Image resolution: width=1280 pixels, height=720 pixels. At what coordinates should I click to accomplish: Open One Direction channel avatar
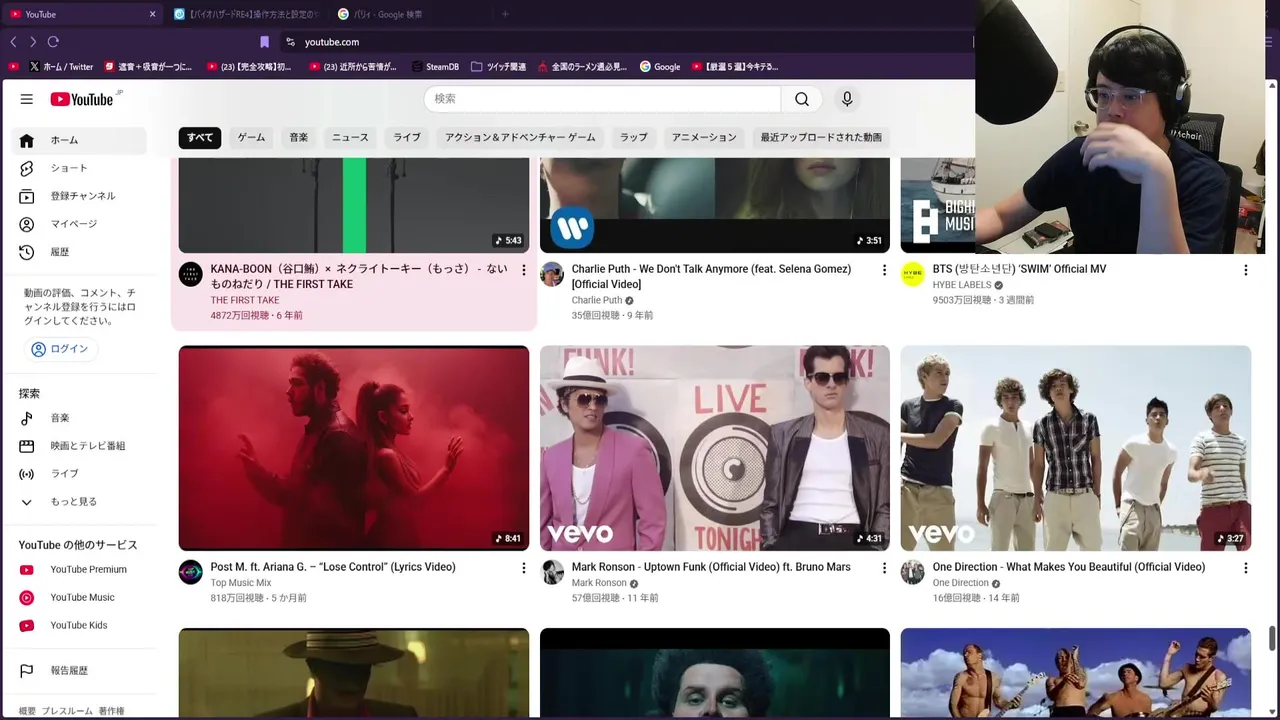[913, 572]
